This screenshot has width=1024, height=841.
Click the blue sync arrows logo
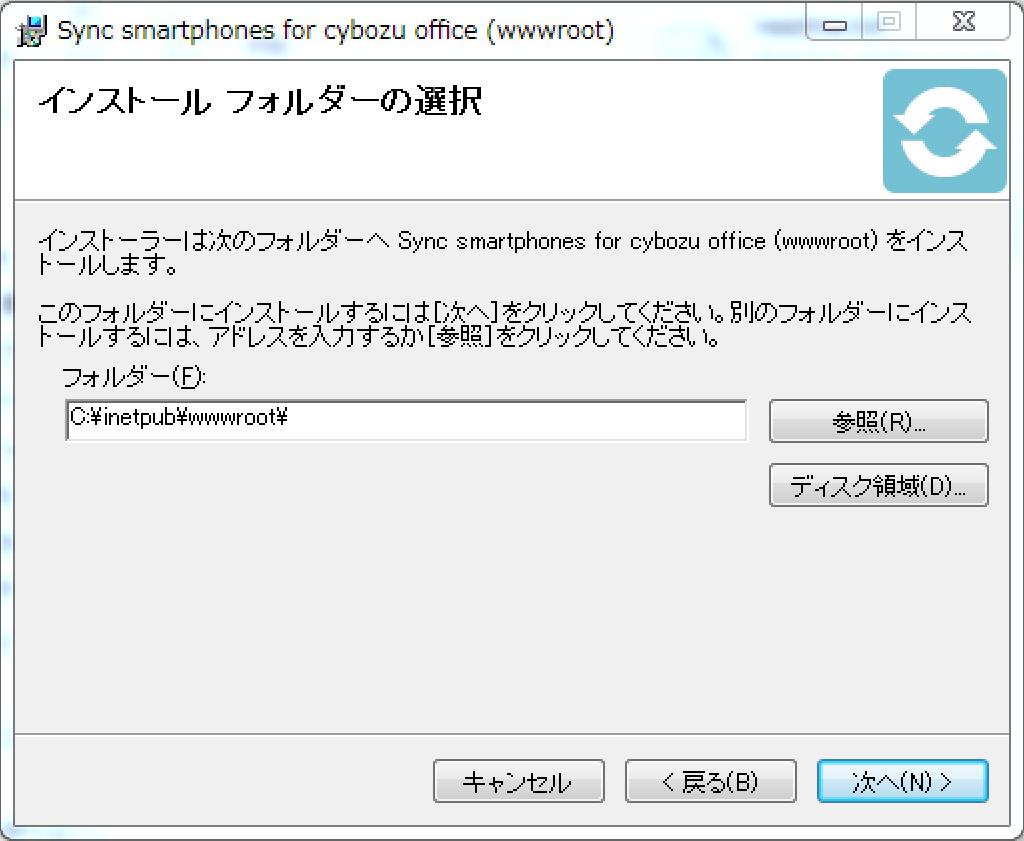point(944,131)
